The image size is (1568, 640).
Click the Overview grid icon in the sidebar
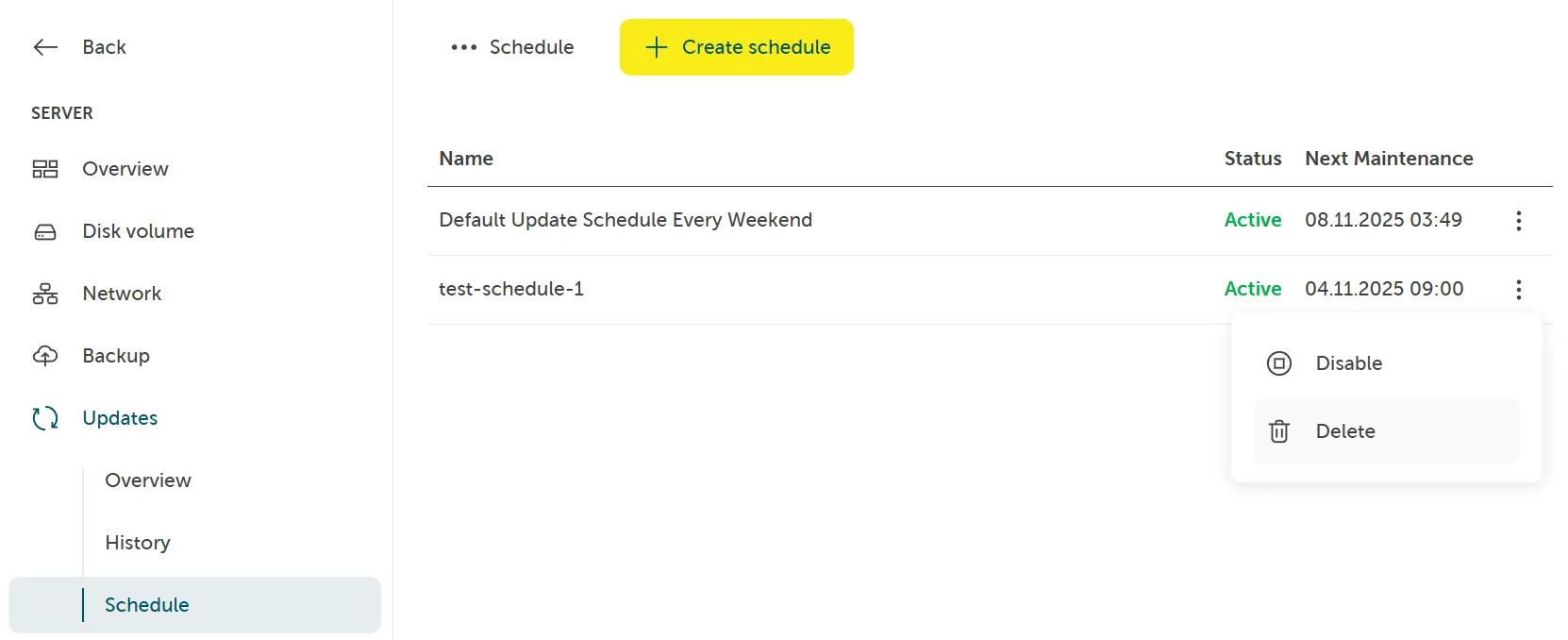(x=44, y=168)
